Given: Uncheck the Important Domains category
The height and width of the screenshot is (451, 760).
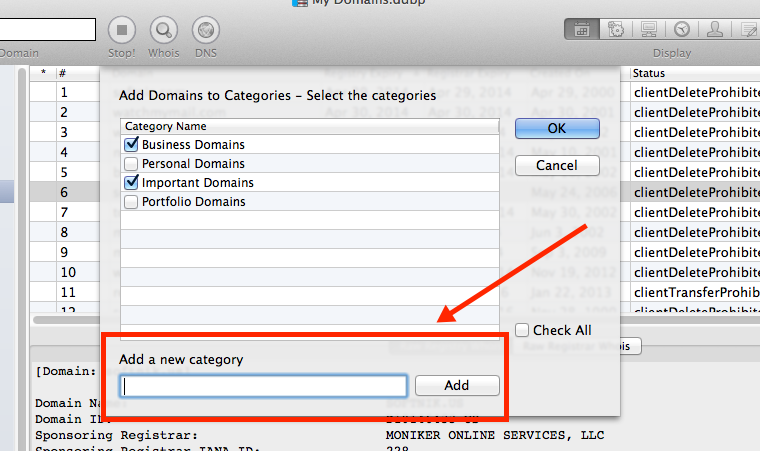Looking at the screenshot, I should tap(131, 182).
